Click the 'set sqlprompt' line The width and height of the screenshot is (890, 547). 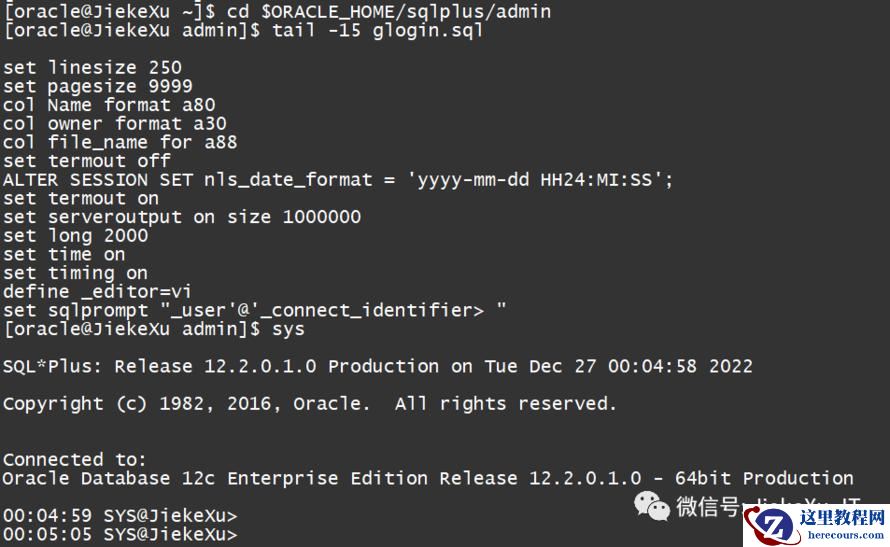pyautogui.click(x=254, y=310)
